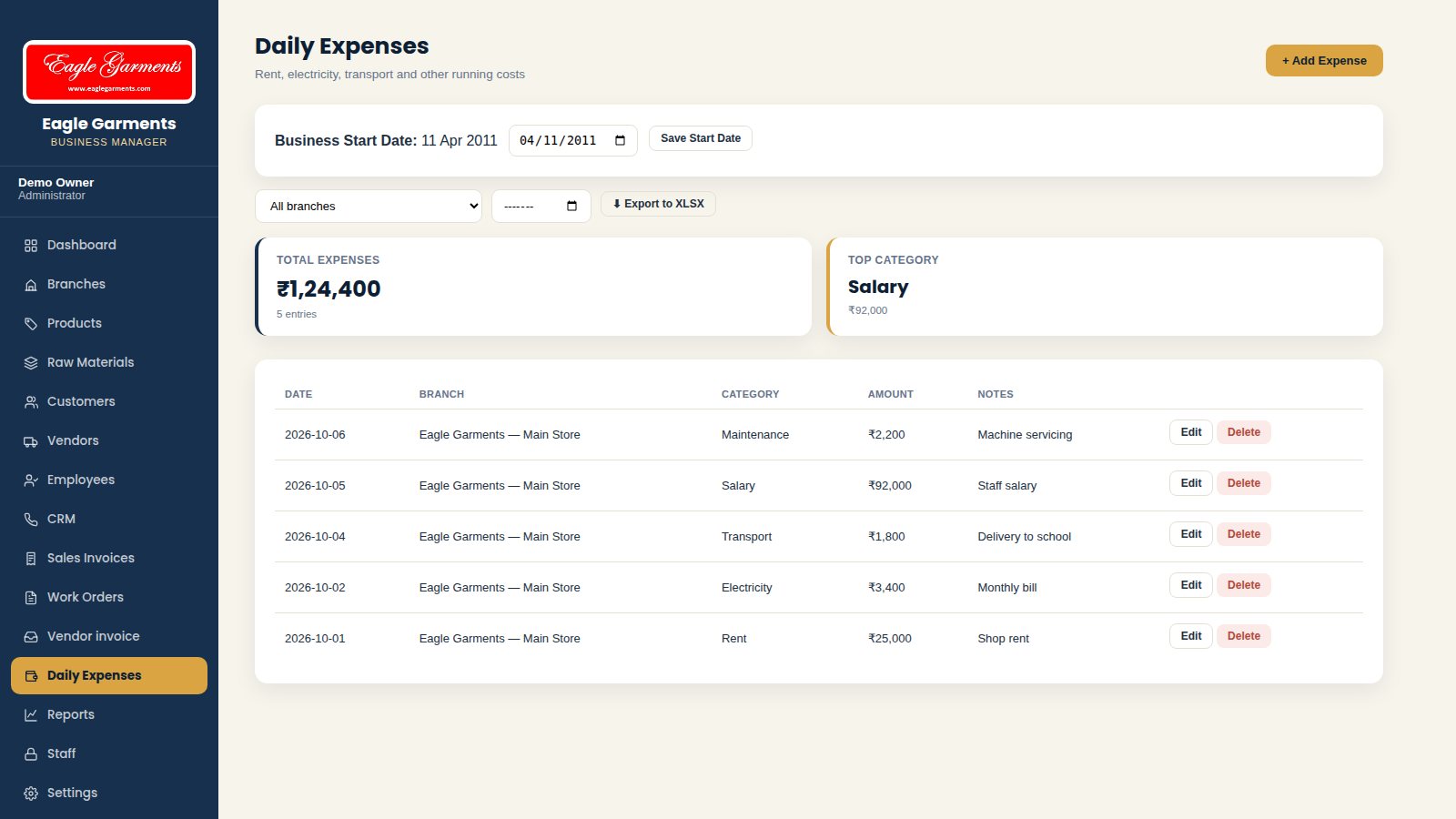Click the CATEGORY column header

coord(751,394)
